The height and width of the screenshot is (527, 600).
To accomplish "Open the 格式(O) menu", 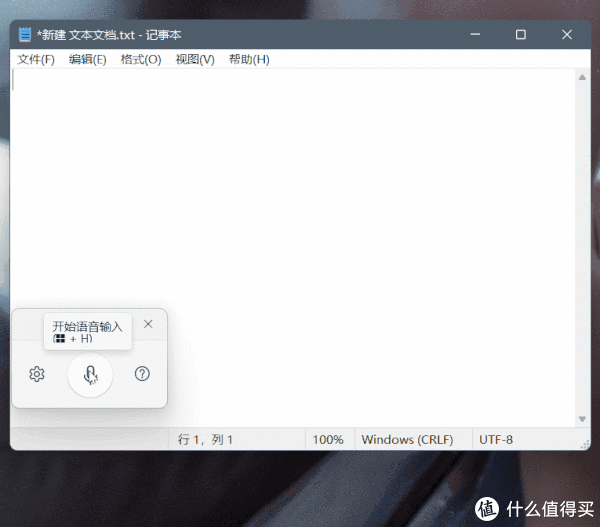I will (x=141, y=59).
